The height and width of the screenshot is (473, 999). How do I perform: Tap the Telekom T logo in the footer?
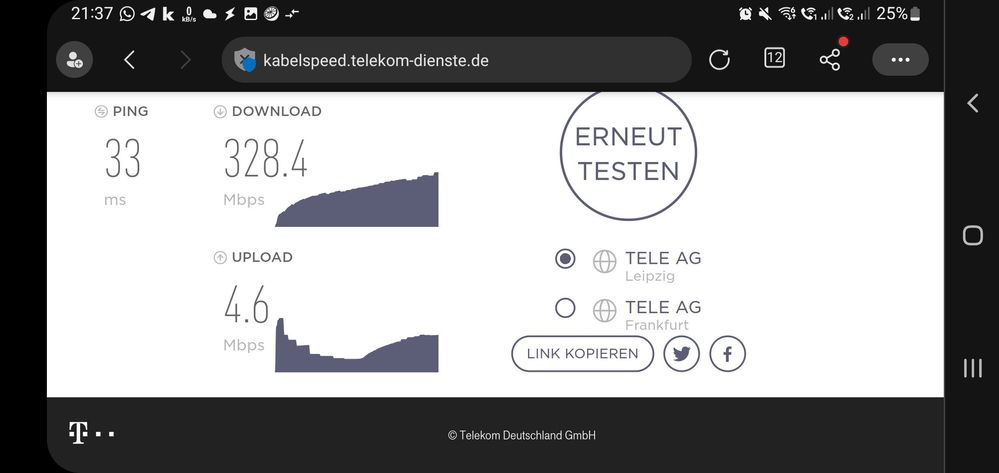coord(79,433)
